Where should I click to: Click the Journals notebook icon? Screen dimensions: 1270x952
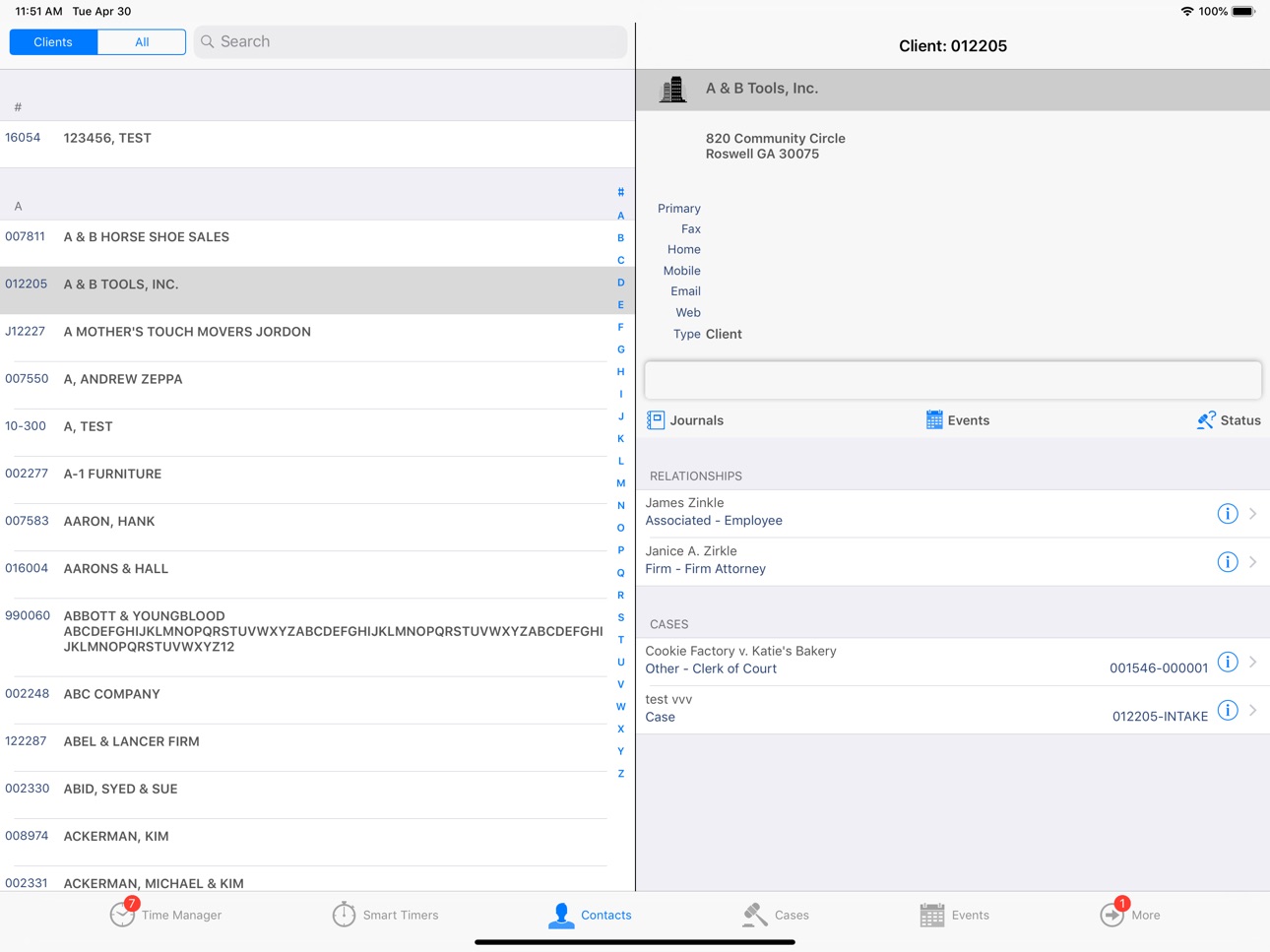pyautogui.click(x=656, y=420)
